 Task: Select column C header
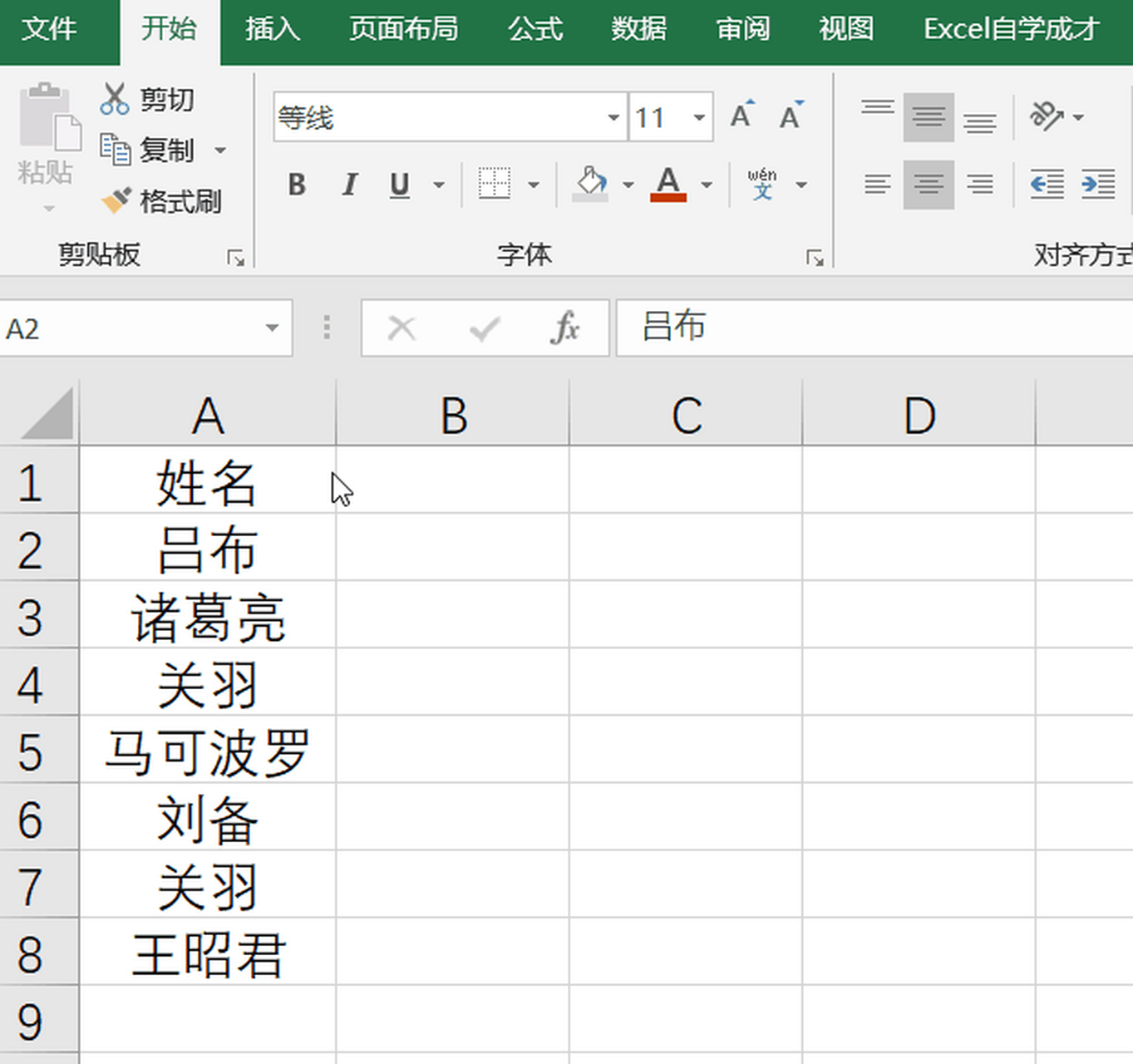(x=687, y=414)
